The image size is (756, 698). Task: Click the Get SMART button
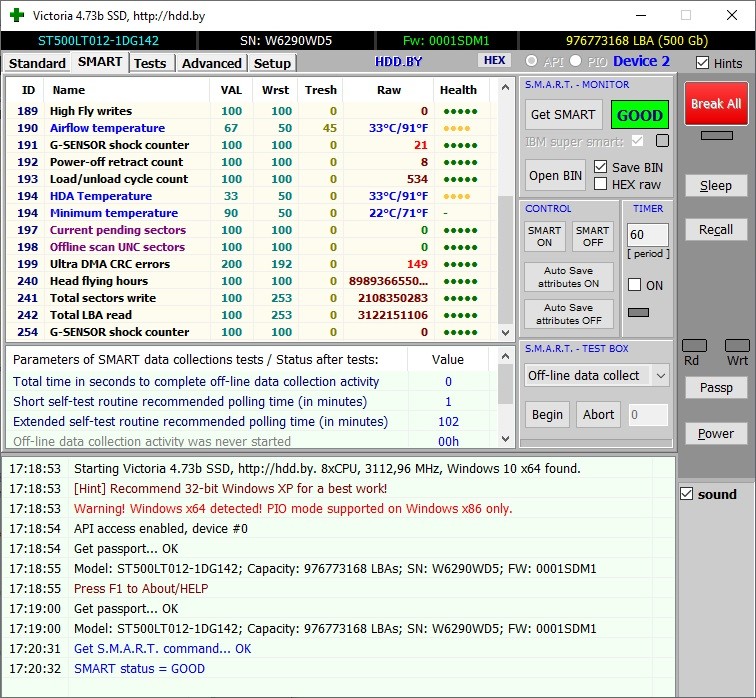point(563,115)
